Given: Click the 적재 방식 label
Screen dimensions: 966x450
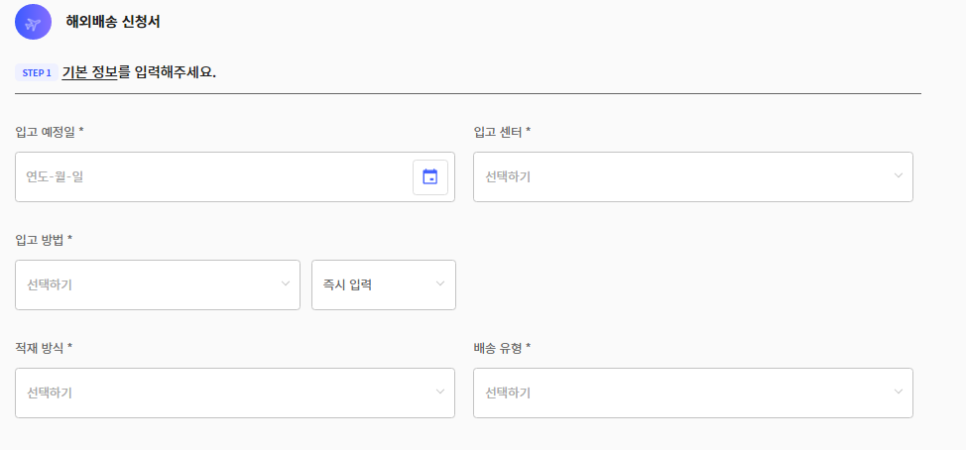Looking at the screenshot, I should tap(44, 348).
